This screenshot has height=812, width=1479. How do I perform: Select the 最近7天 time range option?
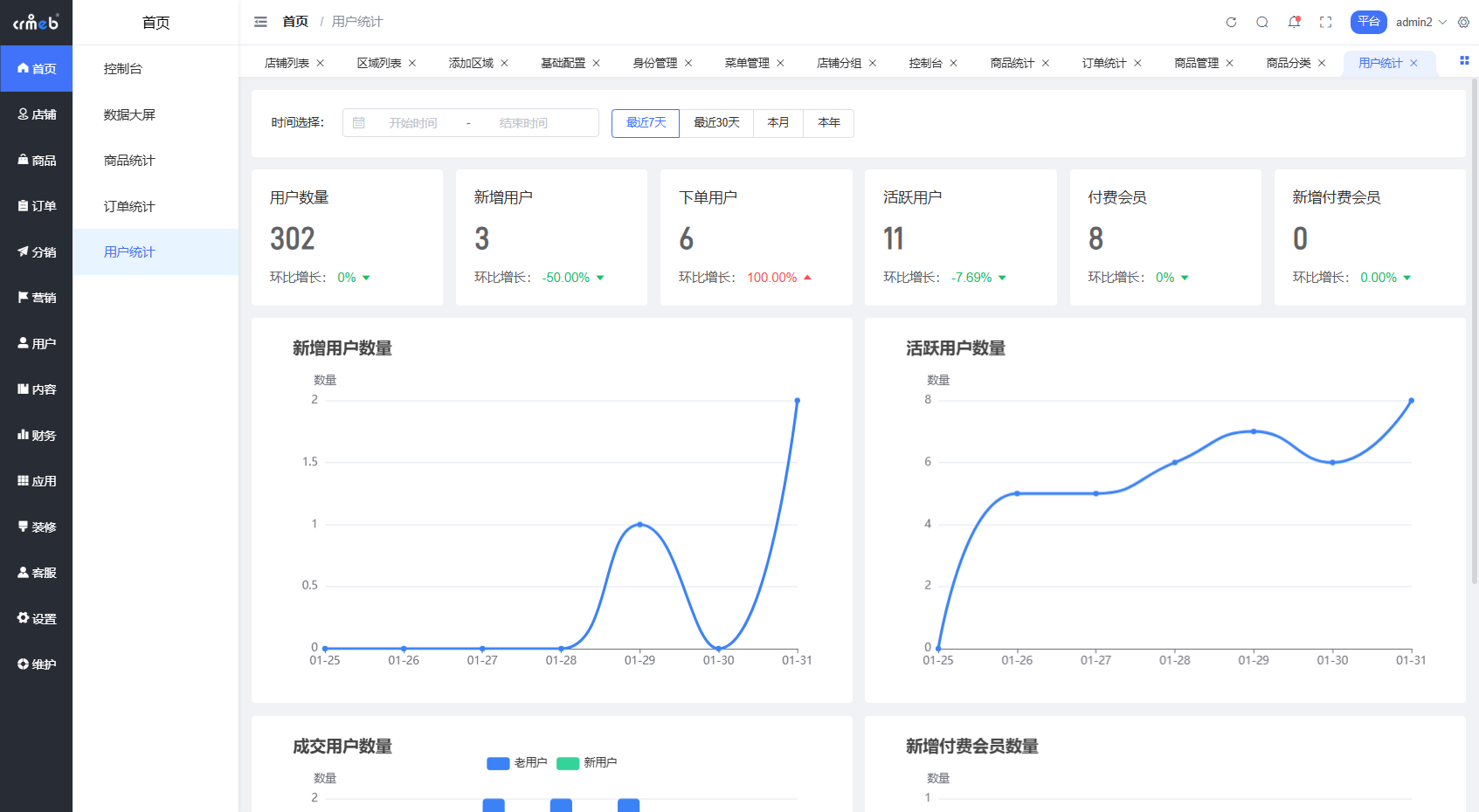click(x=646, y=123)
